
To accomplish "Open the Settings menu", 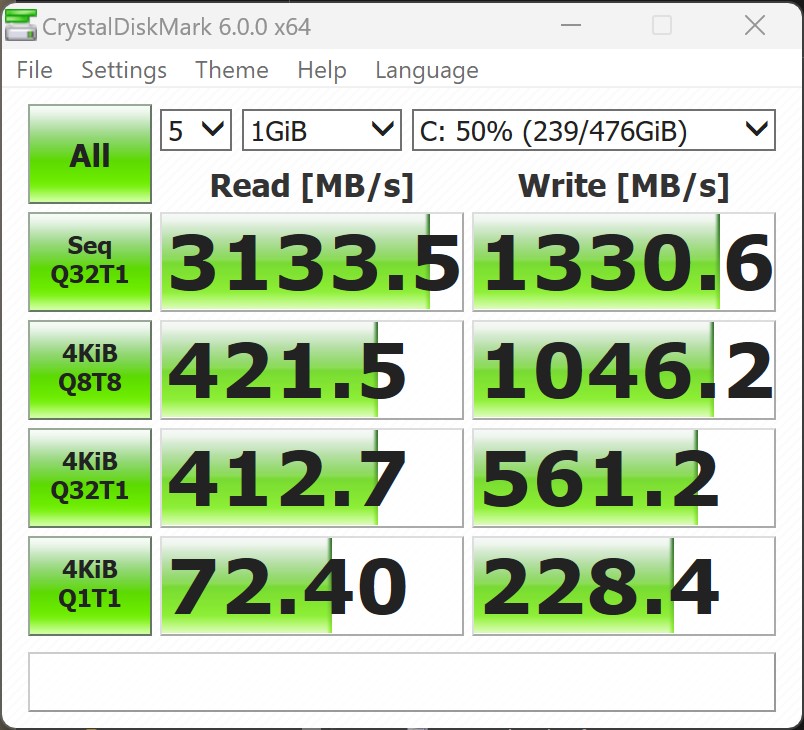I will [124, 70].
